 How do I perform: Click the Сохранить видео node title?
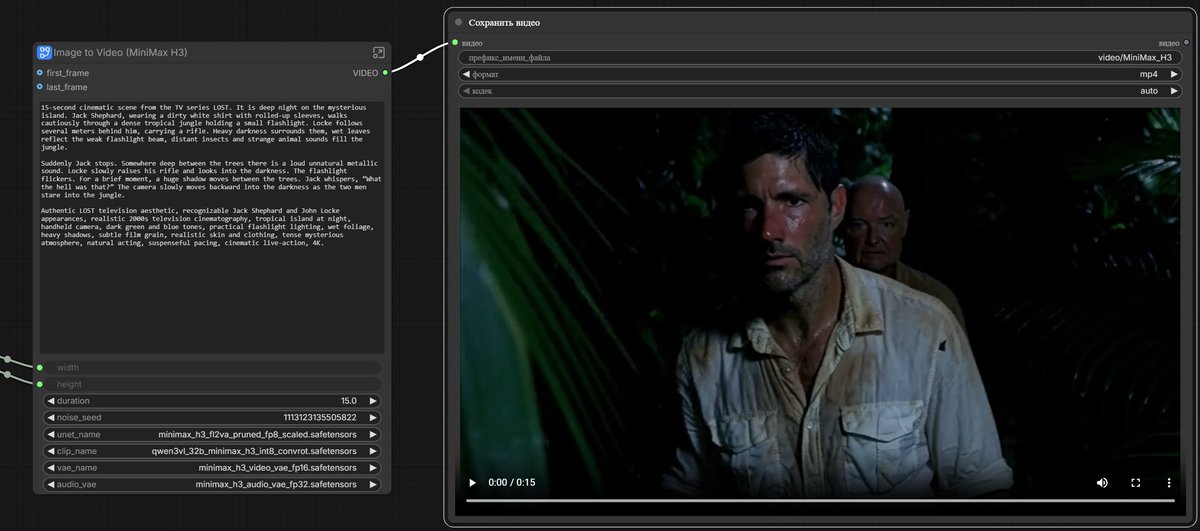[x=504, y=22]
